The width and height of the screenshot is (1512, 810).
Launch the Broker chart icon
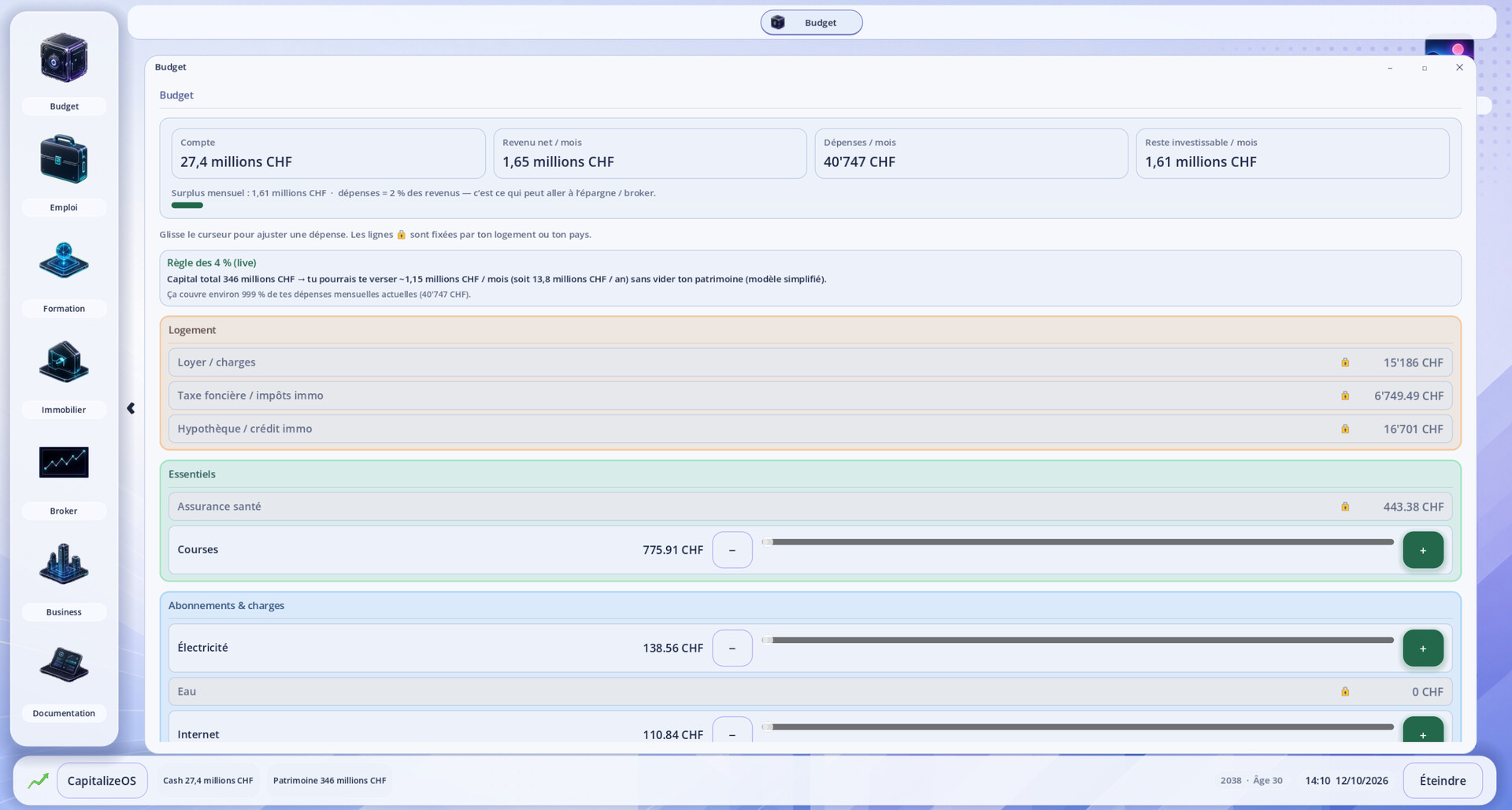[x=64, y=463]
